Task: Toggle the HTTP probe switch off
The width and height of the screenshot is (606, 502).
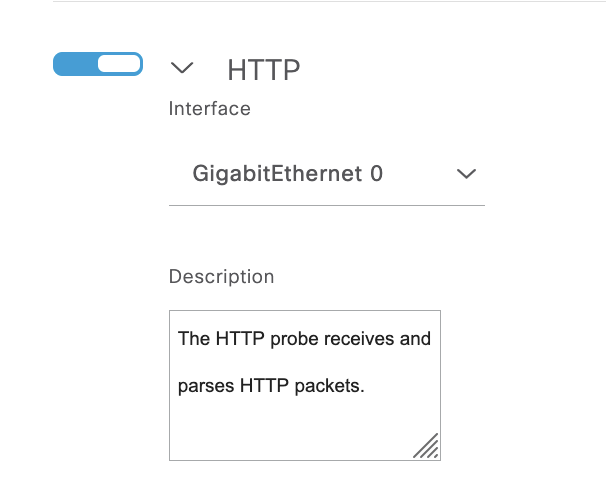Action: (x=97, y=65)
